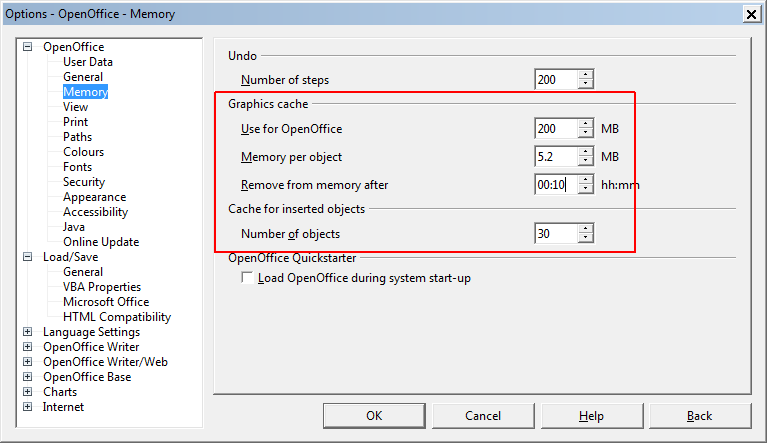Viewport: 767px width, 443px height.
Task: Increase Memory per object value
Action: [x=585, y=152]
